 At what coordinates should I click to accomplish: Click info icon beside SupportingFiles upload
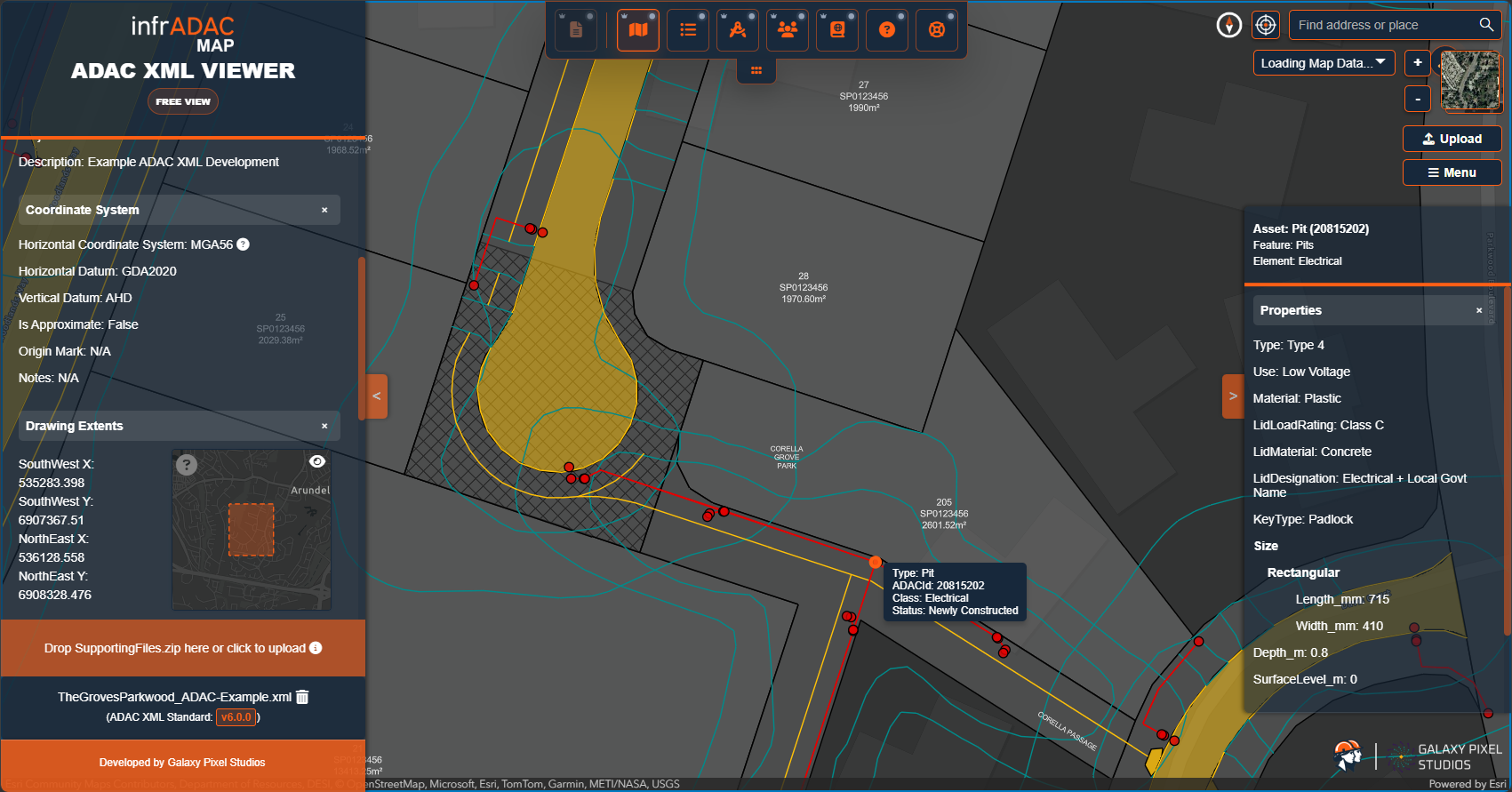[316, 648]
